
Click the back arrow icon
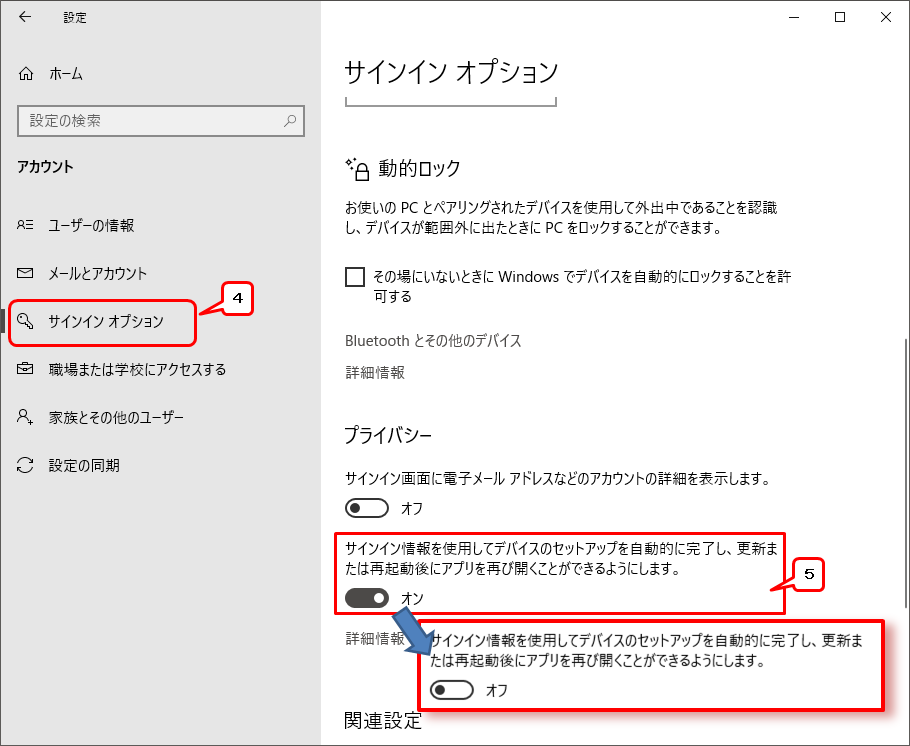[25, 17]
